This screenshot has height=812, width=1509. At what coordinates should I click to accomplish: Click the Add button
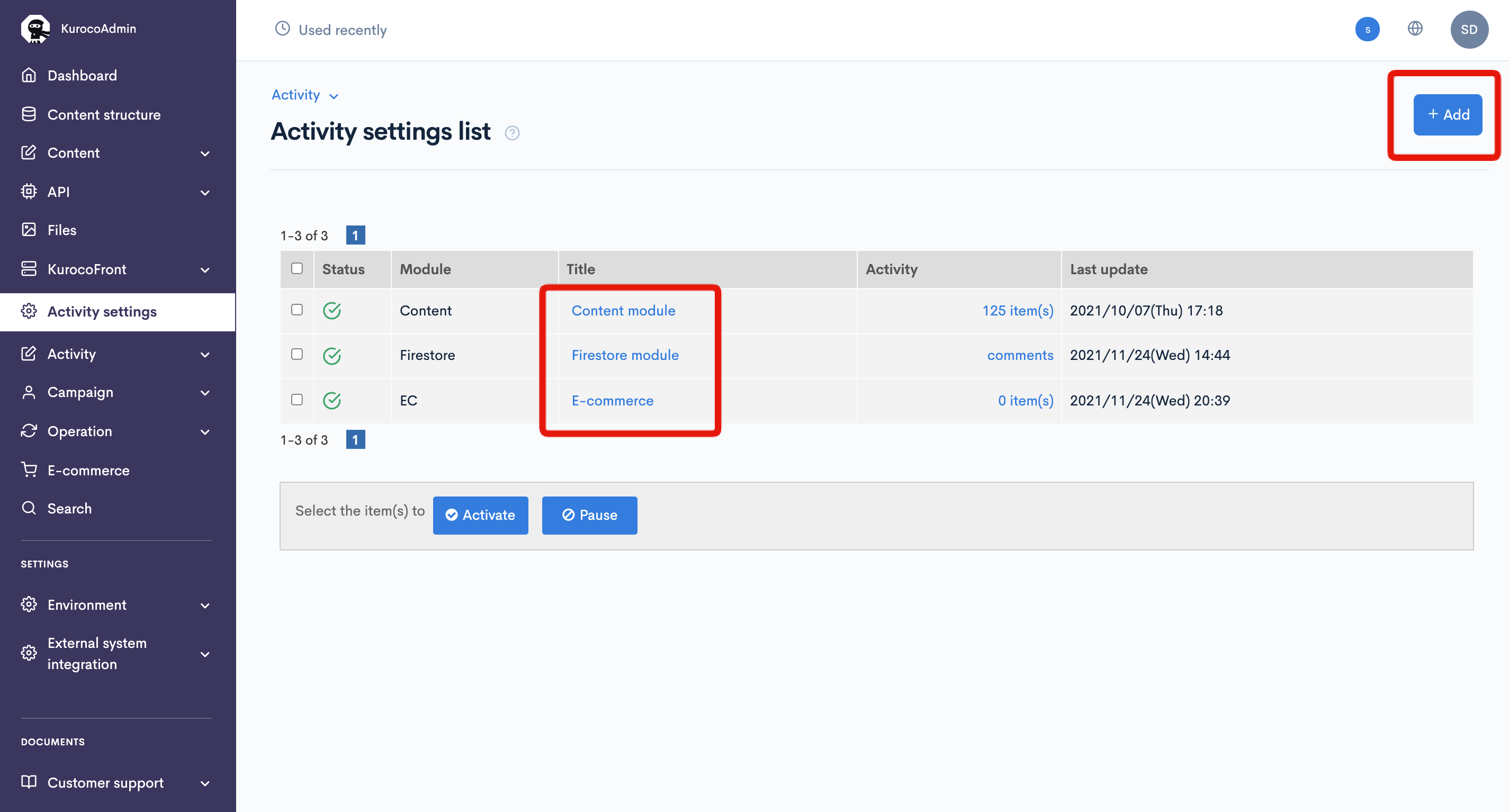(1448, 115)
